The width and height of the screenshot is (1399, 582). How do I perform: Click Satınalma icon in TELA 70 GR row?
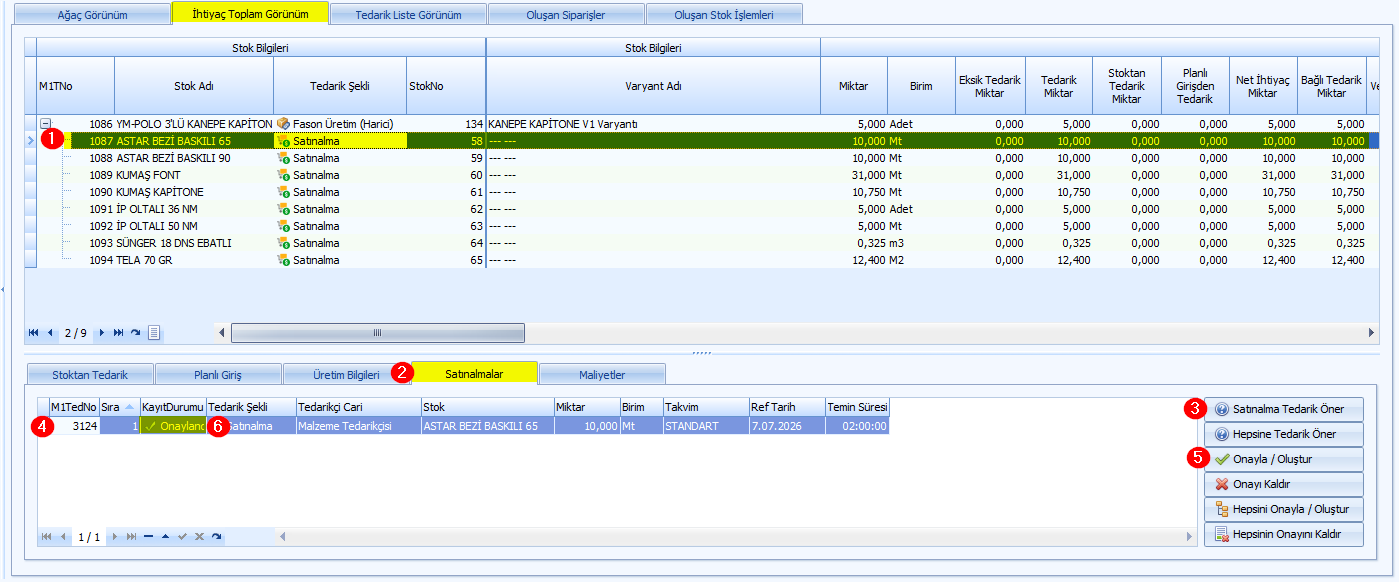pyautogui.click(x=283, y=260)
